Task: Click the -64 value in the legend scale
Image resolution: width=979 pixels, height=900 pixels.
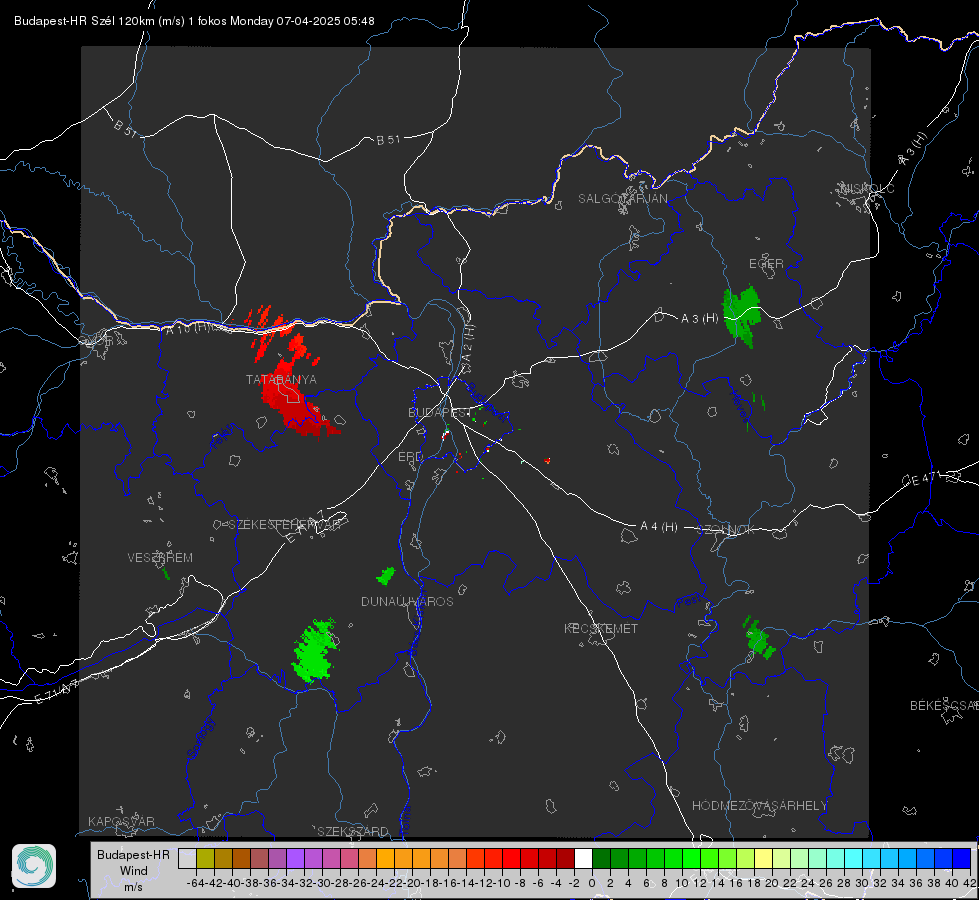Action: point(196,883)
